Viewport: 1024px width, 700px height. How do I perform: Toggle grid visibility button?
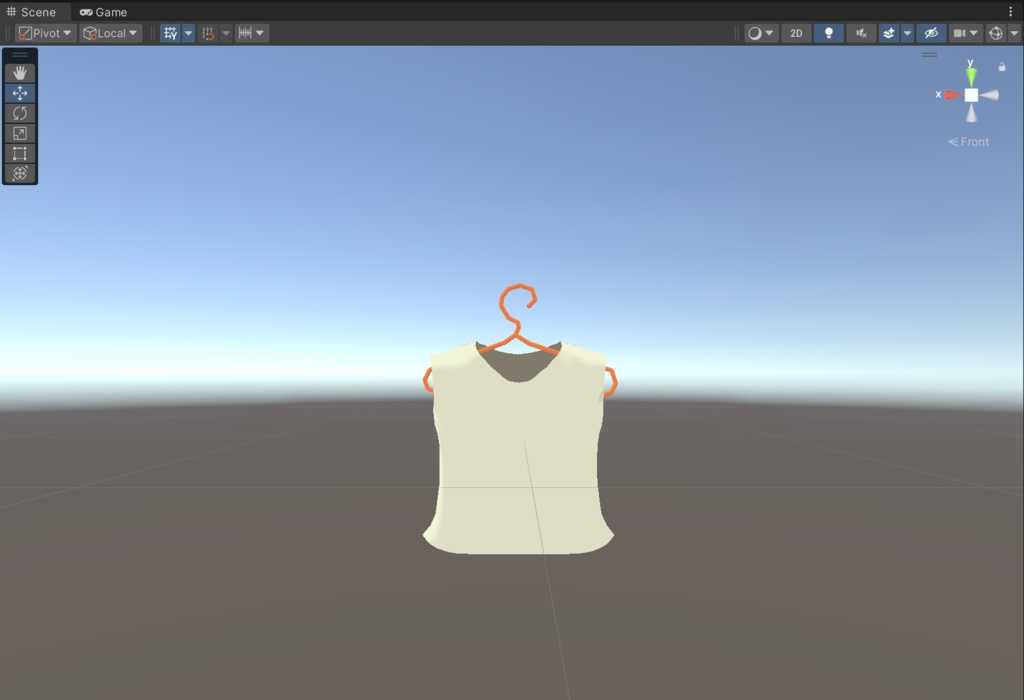[x=170, y=33]
